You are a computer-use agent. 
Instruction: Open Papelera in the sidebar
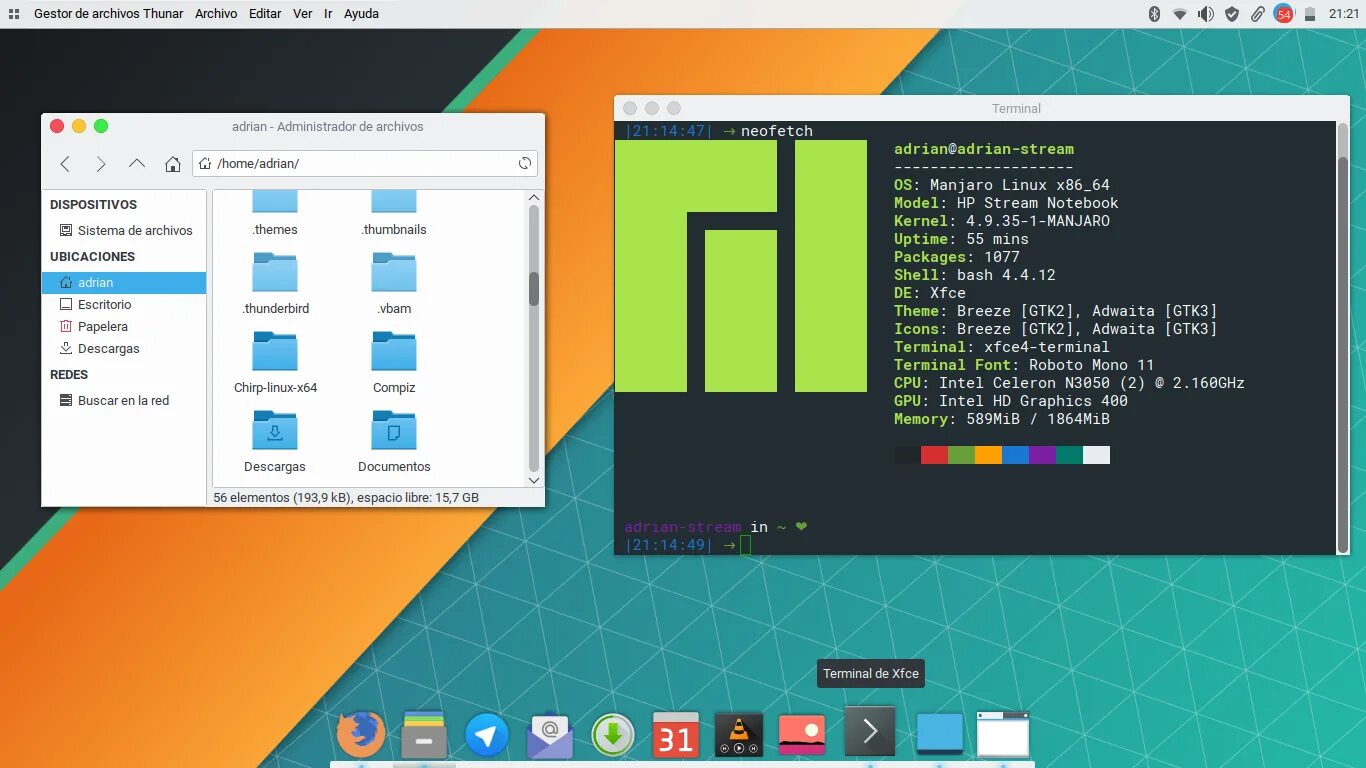124,327
